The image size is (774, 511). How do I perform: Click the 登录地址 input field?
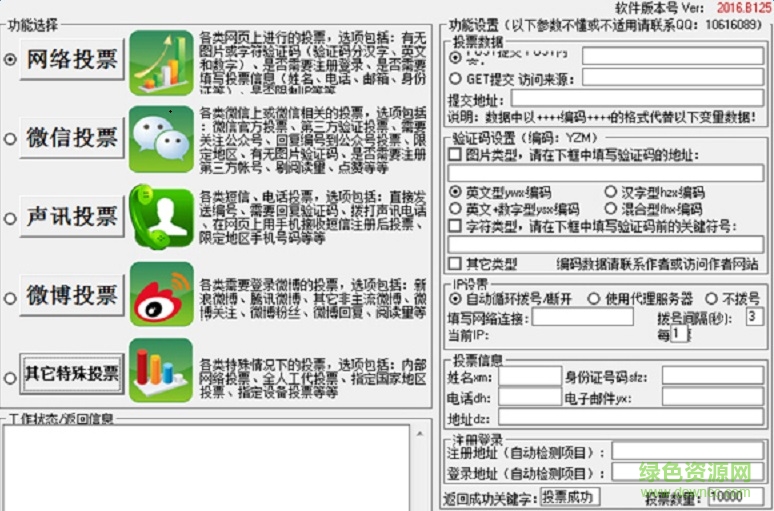688,472
